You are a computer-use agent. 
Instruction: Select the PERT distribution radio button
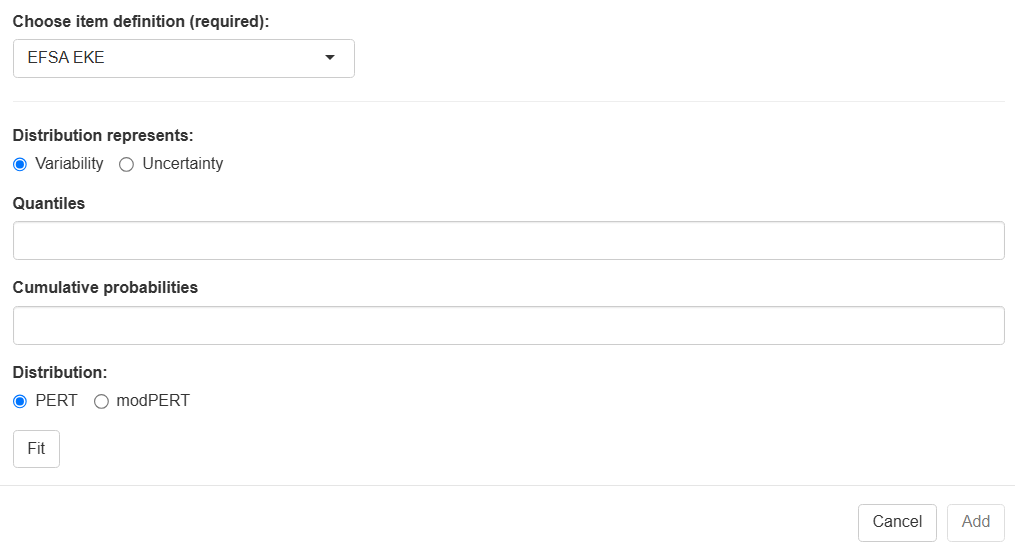pos(20,401)
